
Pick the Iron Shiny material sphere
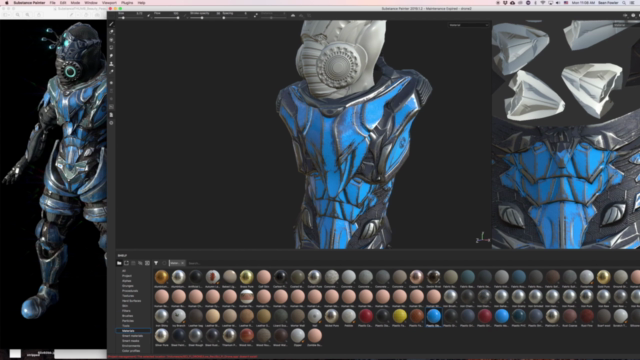(162, 316)
